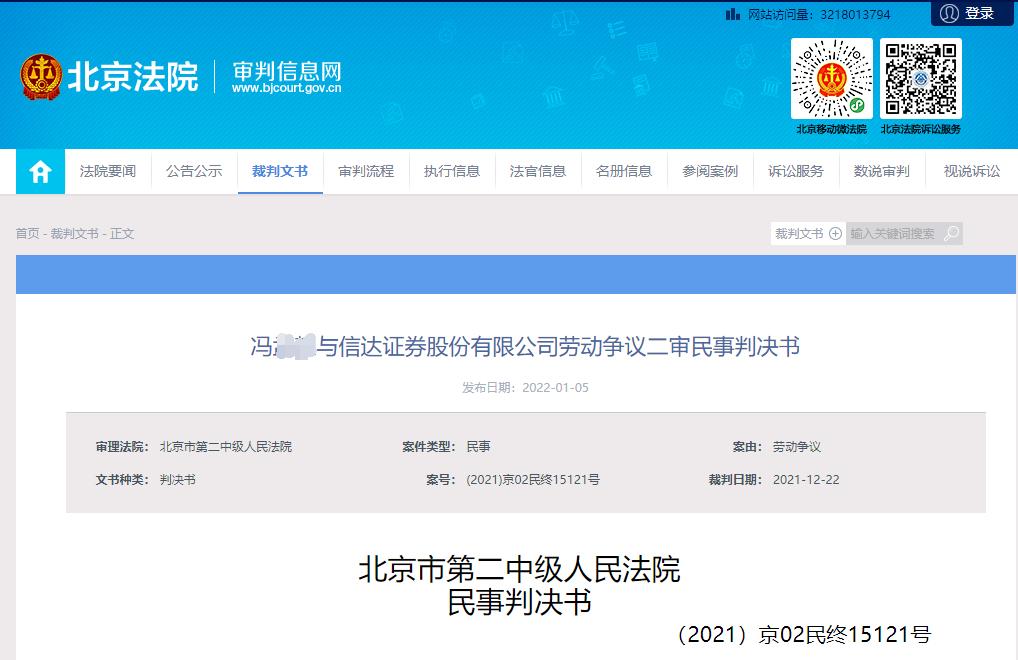Click the court name 北京市第二中级人民法院 in info box
Image resolution: width=1018 pixels, height=660 pixels.
tap(226, 446)
